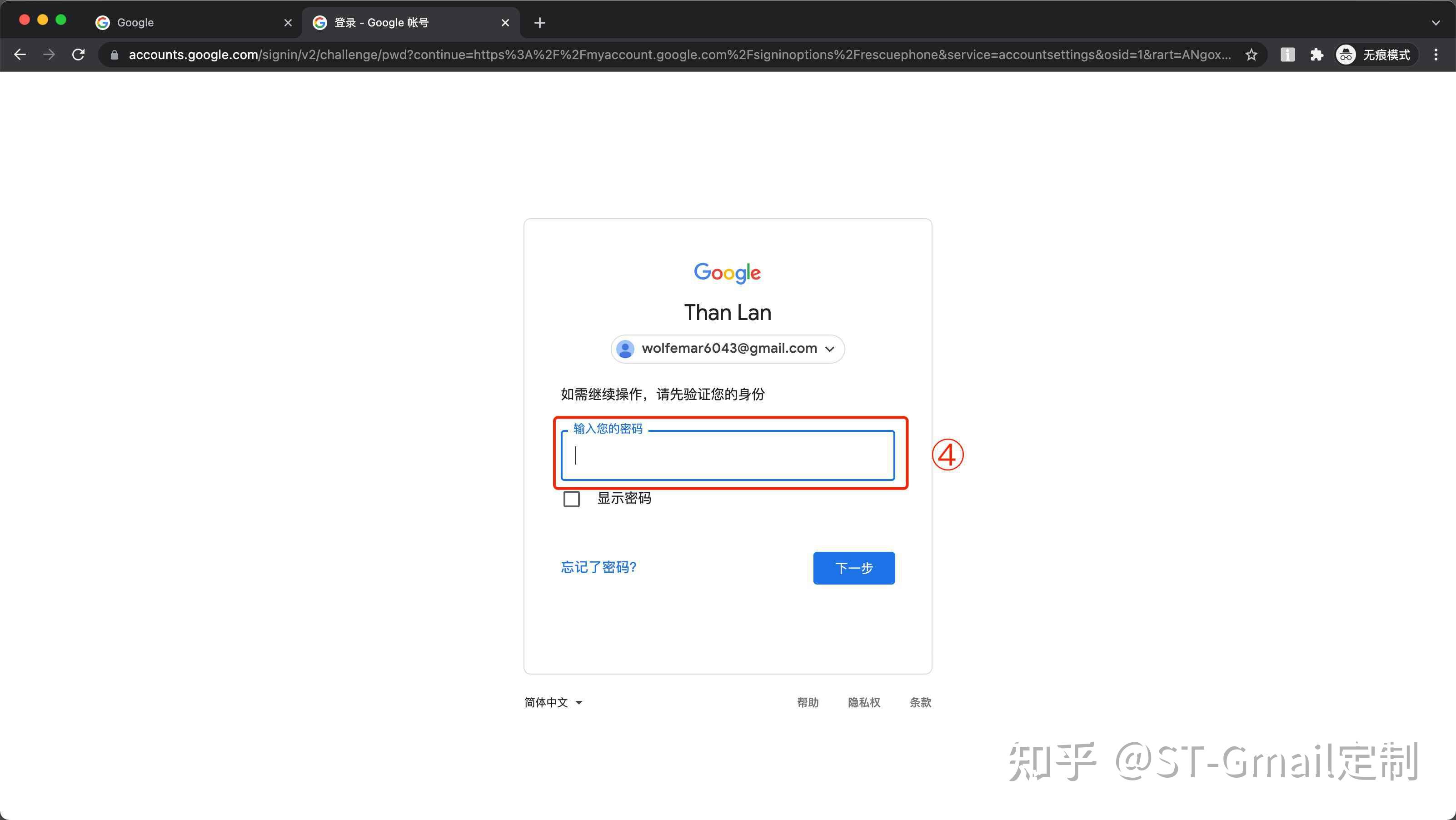Click the 如需继续操作，请先验证您的身份 text
Viewport: 1456px width, 820px height.
click(663, 394)
